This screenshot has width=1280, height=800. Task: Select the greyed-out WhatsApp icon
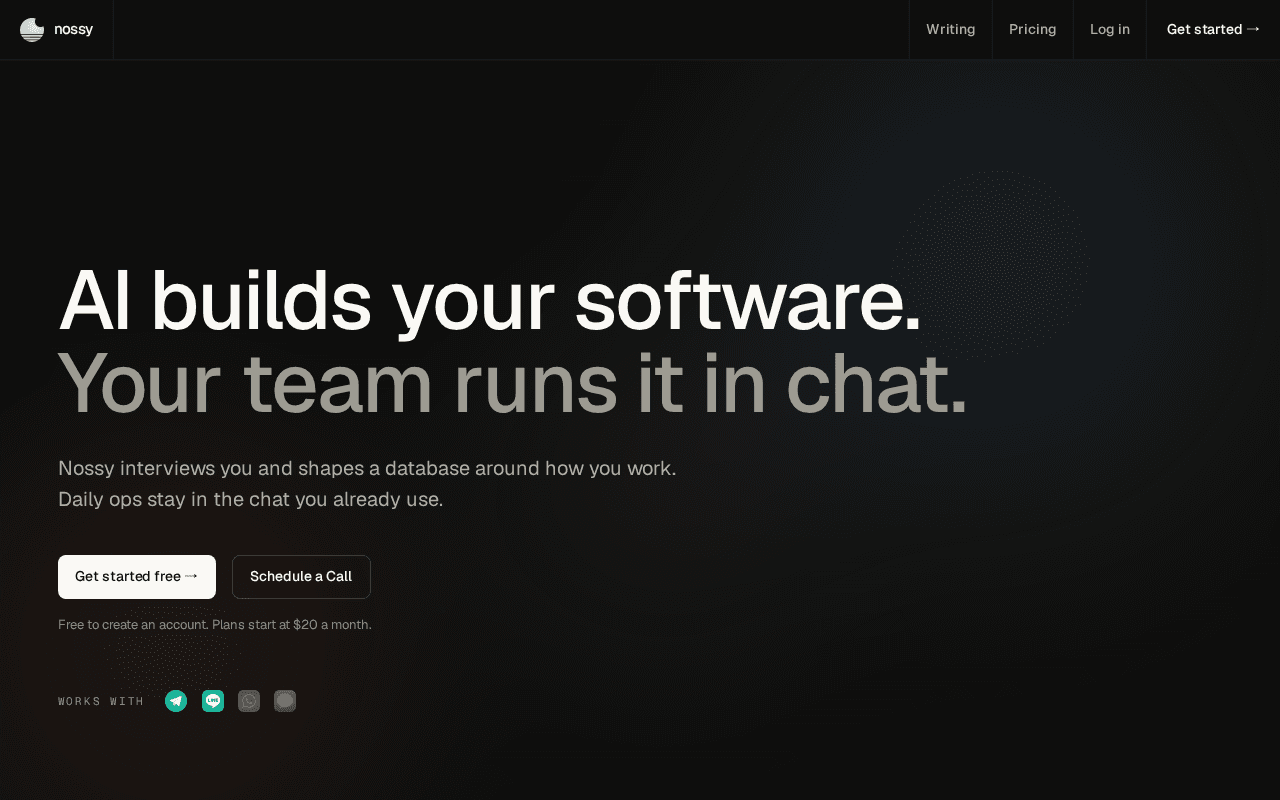(249, 701)
